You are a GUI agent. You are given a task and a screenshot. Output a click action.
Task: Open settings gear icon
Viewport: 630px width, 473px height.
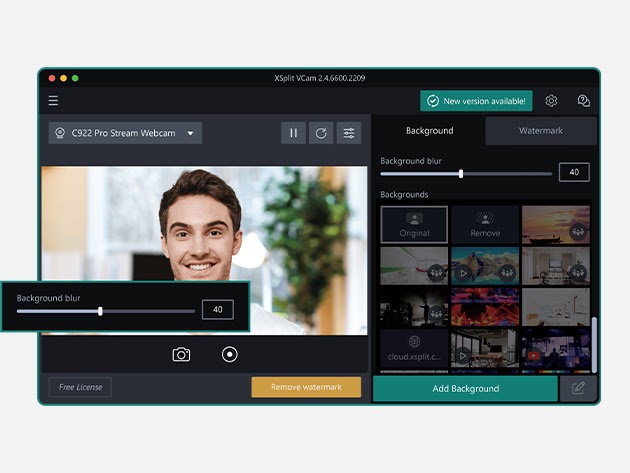[551, 101]
